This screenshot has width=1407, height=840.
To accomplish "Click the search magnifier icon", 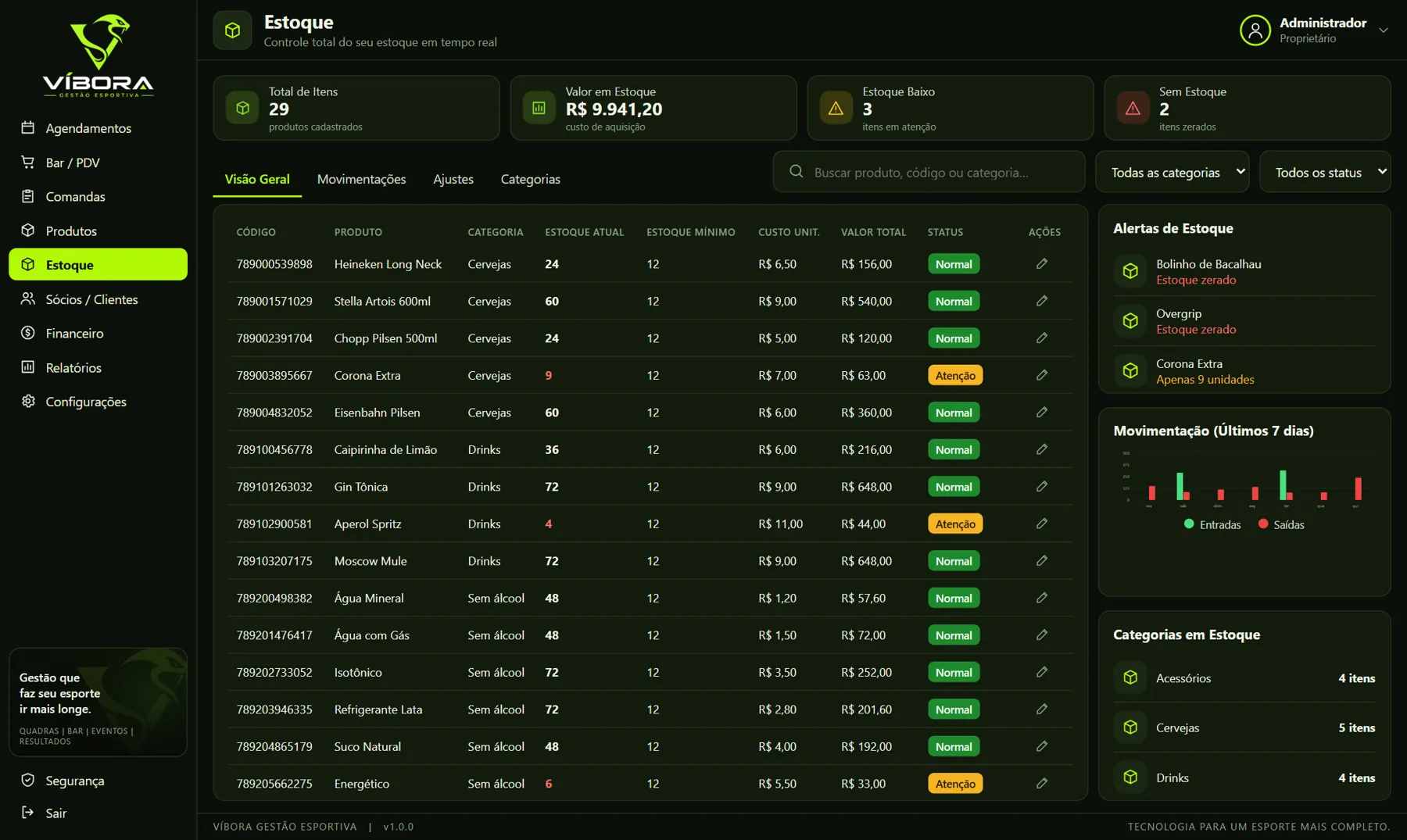I will click(x=796, y=171).
